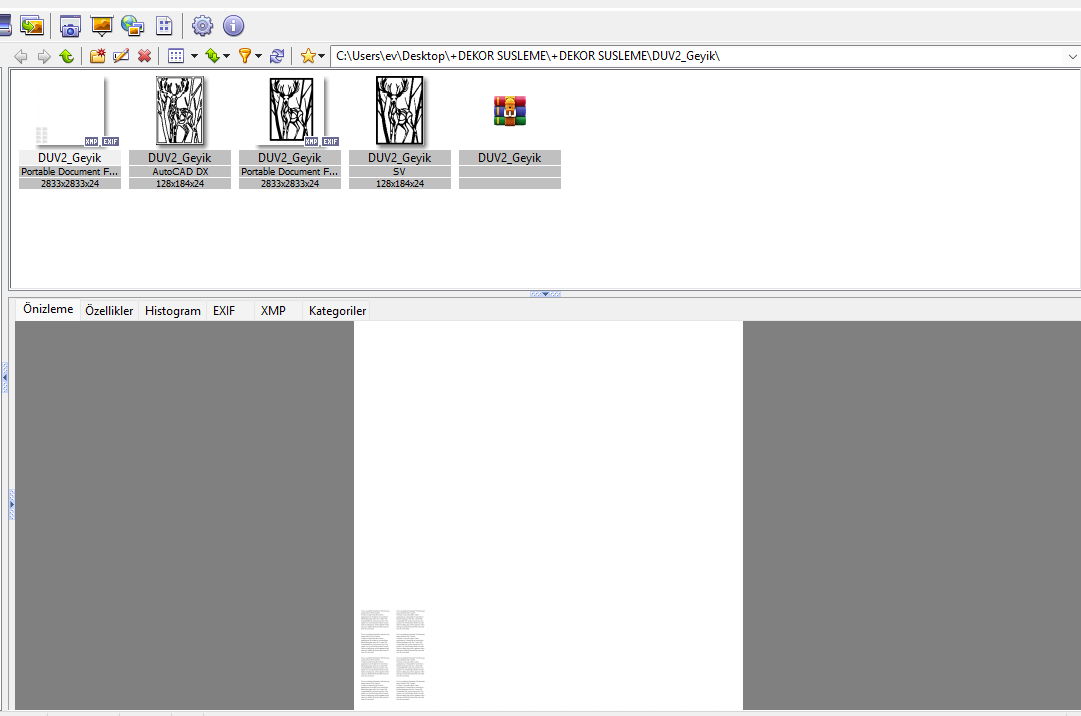The height and width of the screenshot is (716, 1081).
Task: Click the "AutoCAD DX" file type label
Action: (x=180, y=172)
